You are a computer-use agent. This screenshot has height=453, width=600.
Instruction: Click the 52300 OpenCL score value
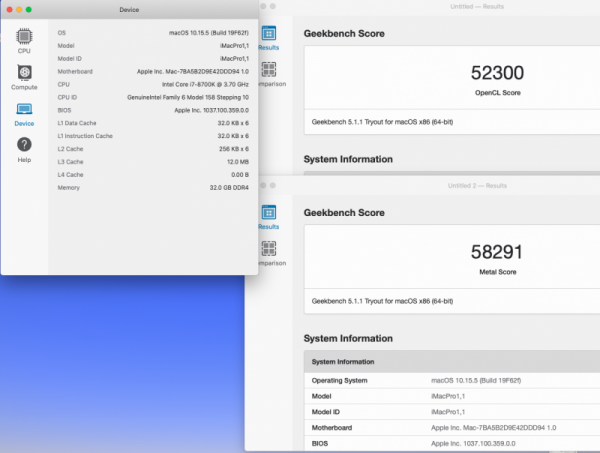pyautogui.click(x=497, y=73)
